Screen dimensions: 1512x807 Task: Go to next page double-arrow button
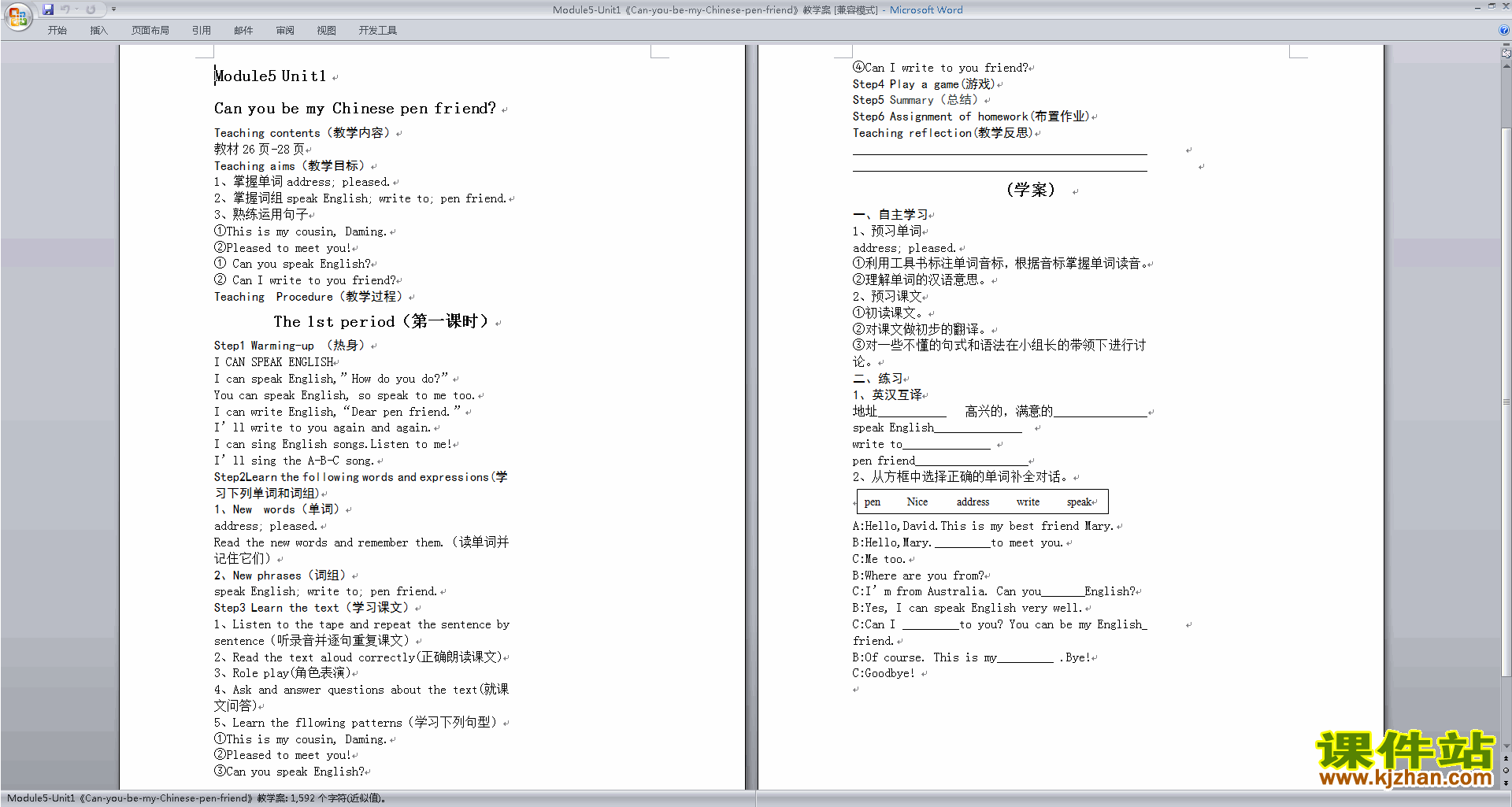click(x=1506, y=783)
